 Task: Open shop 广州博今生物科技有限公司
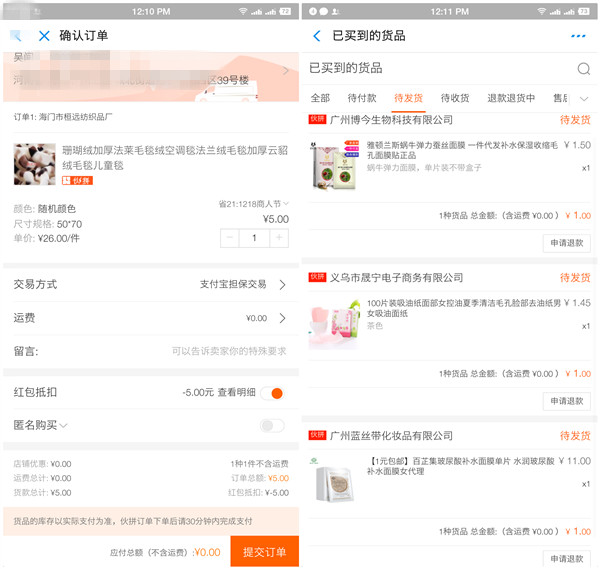coord(391,120)
